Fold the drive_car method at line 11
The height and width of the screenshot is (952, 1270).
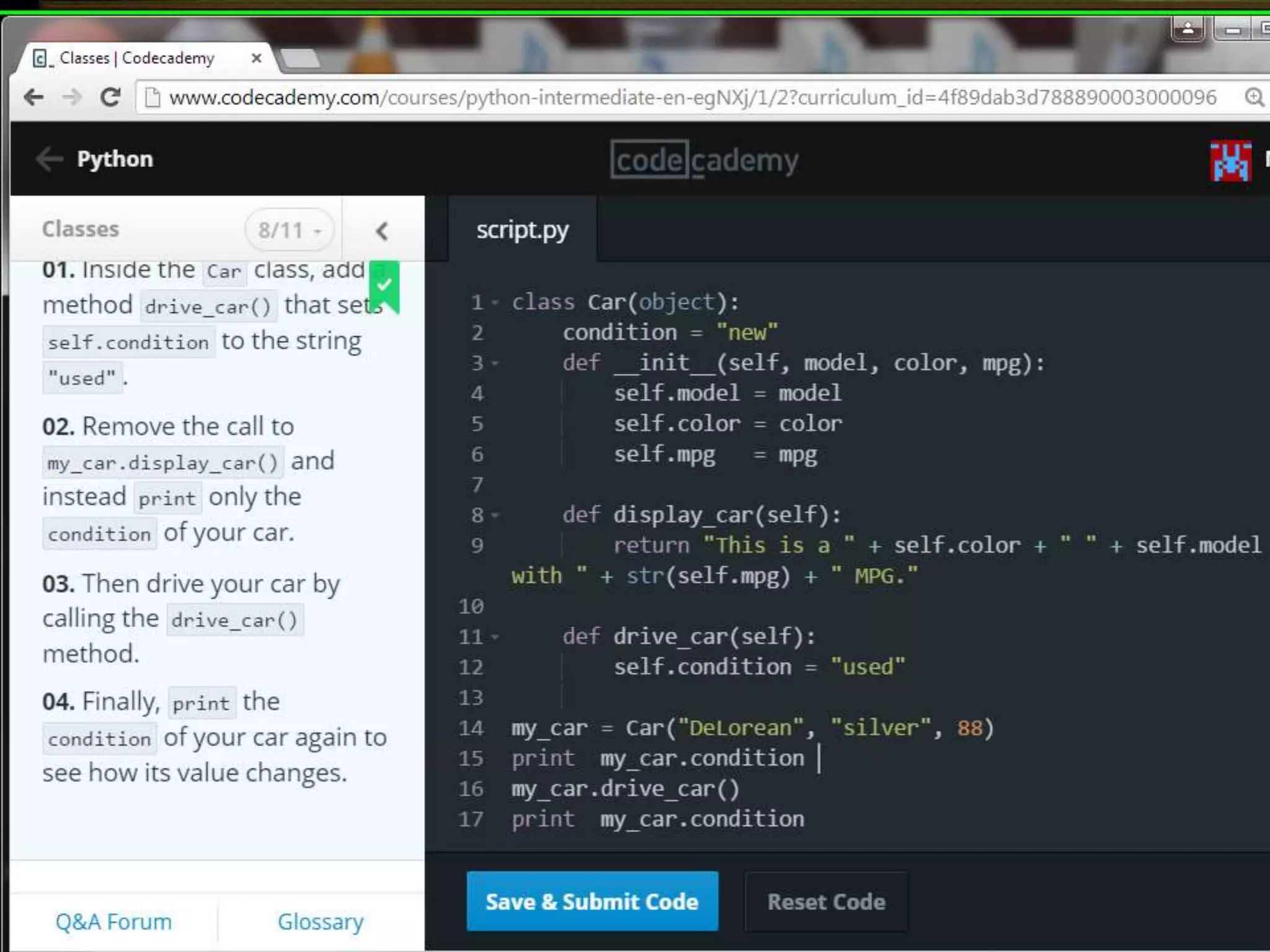coord(495,637)
